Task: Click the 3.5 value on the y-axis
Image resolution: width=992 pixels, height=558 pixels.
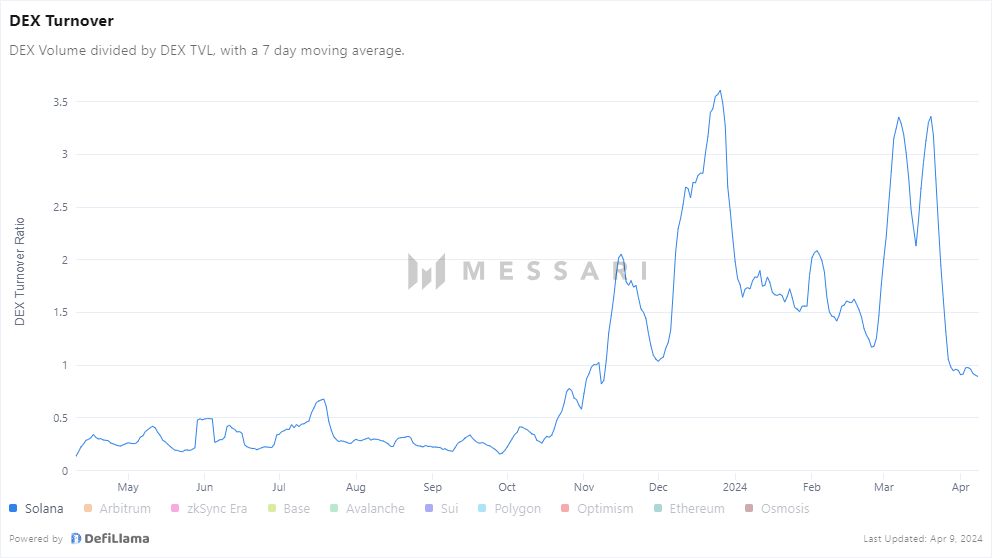Action: [59, 102]
